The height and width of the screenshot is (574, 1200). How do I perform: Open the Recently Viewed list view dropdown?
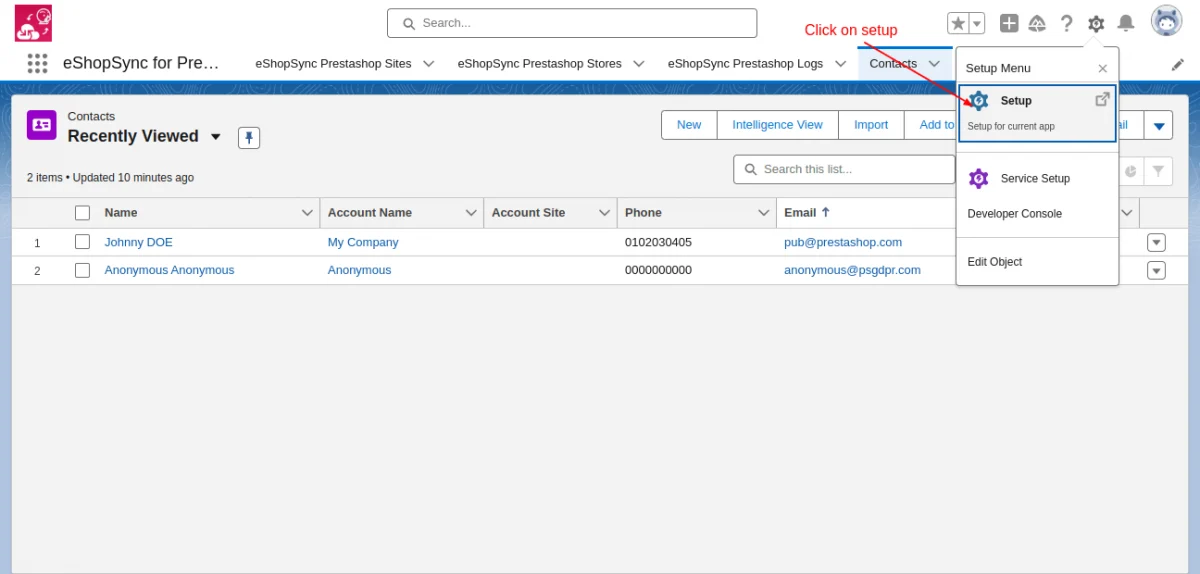coord(216,137)
